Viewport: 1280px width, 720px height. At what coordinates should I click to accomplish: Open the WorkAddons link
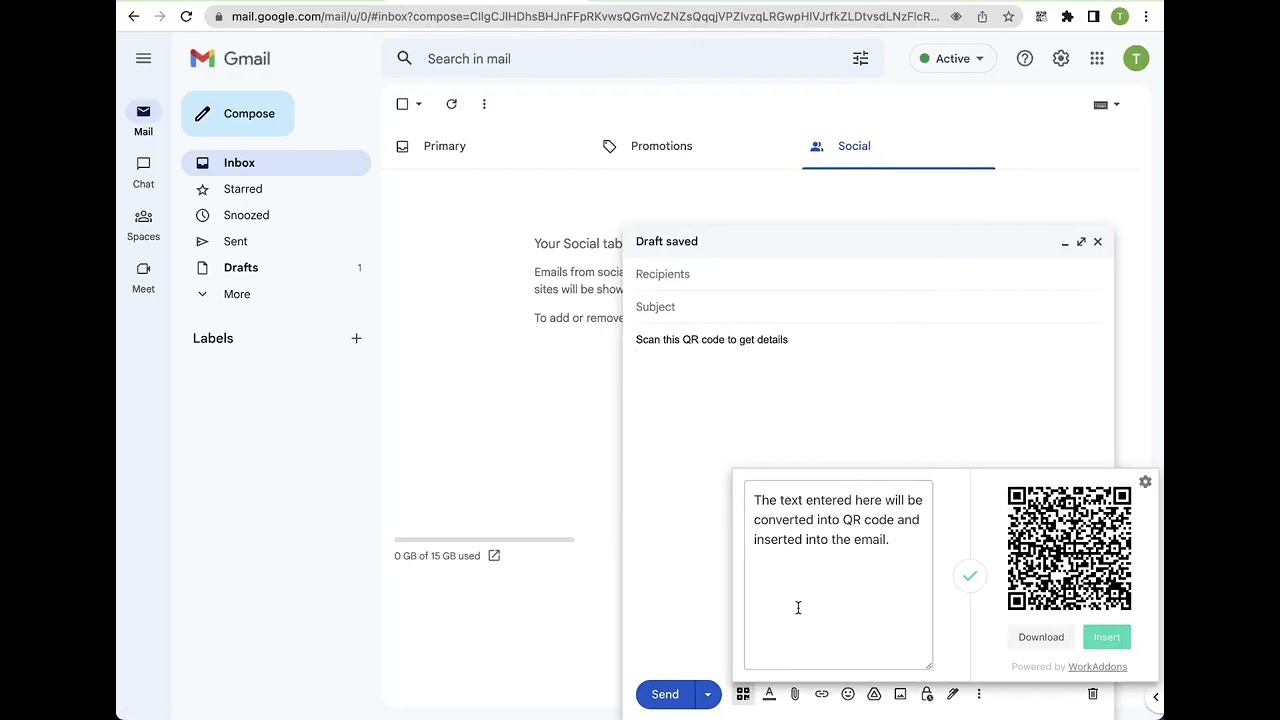1097,667
